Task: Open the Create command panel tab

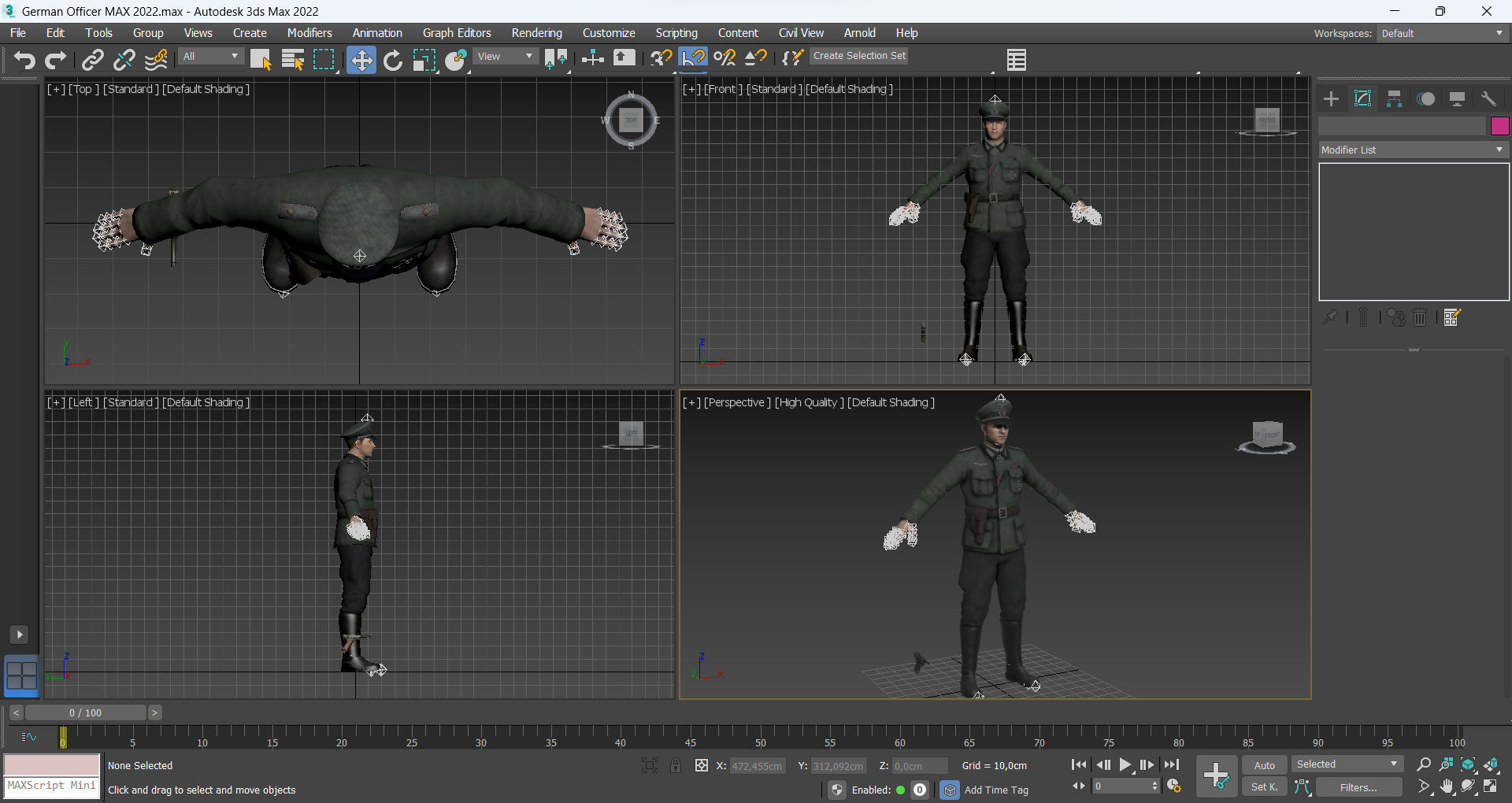Action: (x=1331, y=98)
